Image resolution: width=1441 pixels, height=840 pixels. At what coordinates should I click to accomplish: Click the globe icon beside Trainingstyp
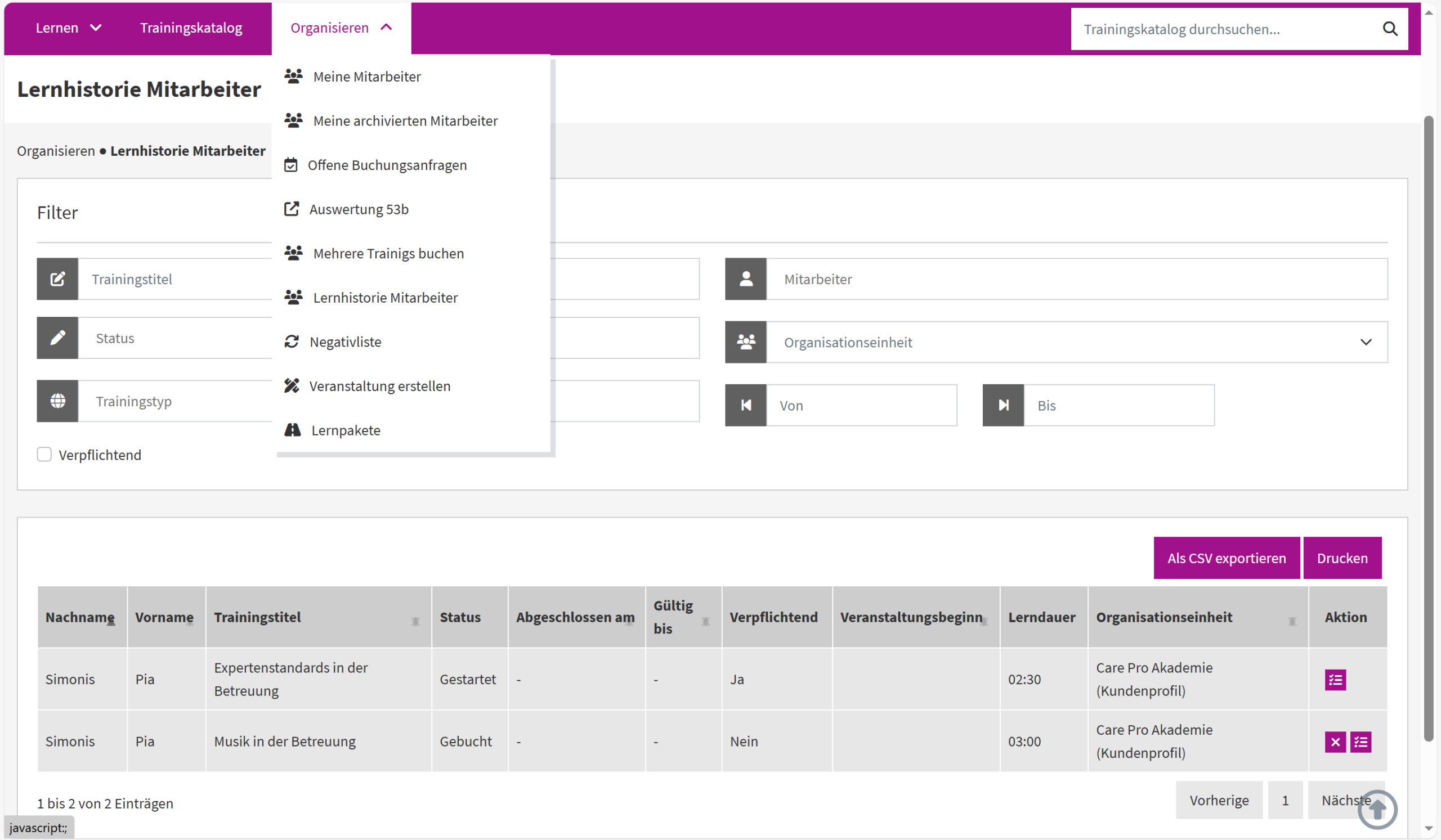click(x=57, y=401)
